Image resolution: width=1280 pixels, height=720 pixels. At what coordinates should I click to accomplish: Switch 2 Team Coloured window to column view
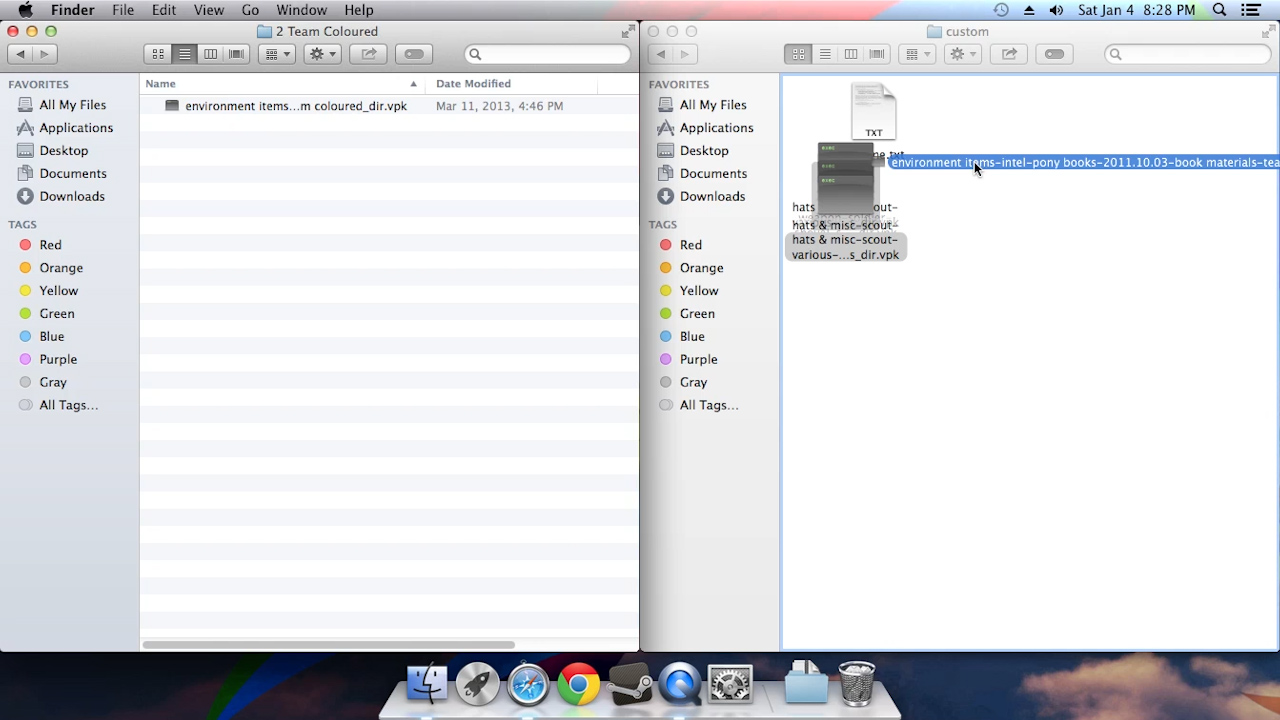[x=210, y=54]
